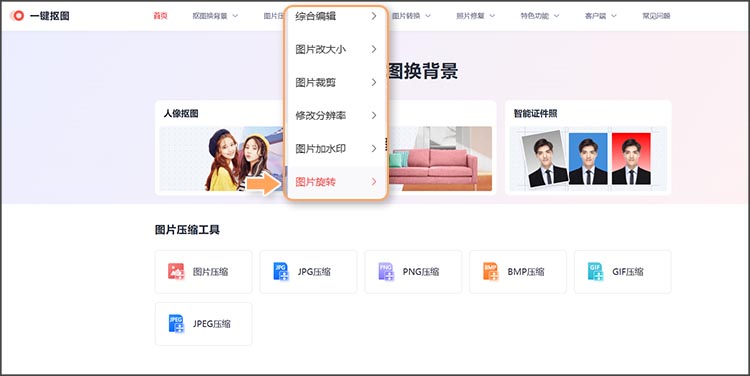Expand the 综合编辑 submenu arrow
750x376 pixels.
click(374, 16)
